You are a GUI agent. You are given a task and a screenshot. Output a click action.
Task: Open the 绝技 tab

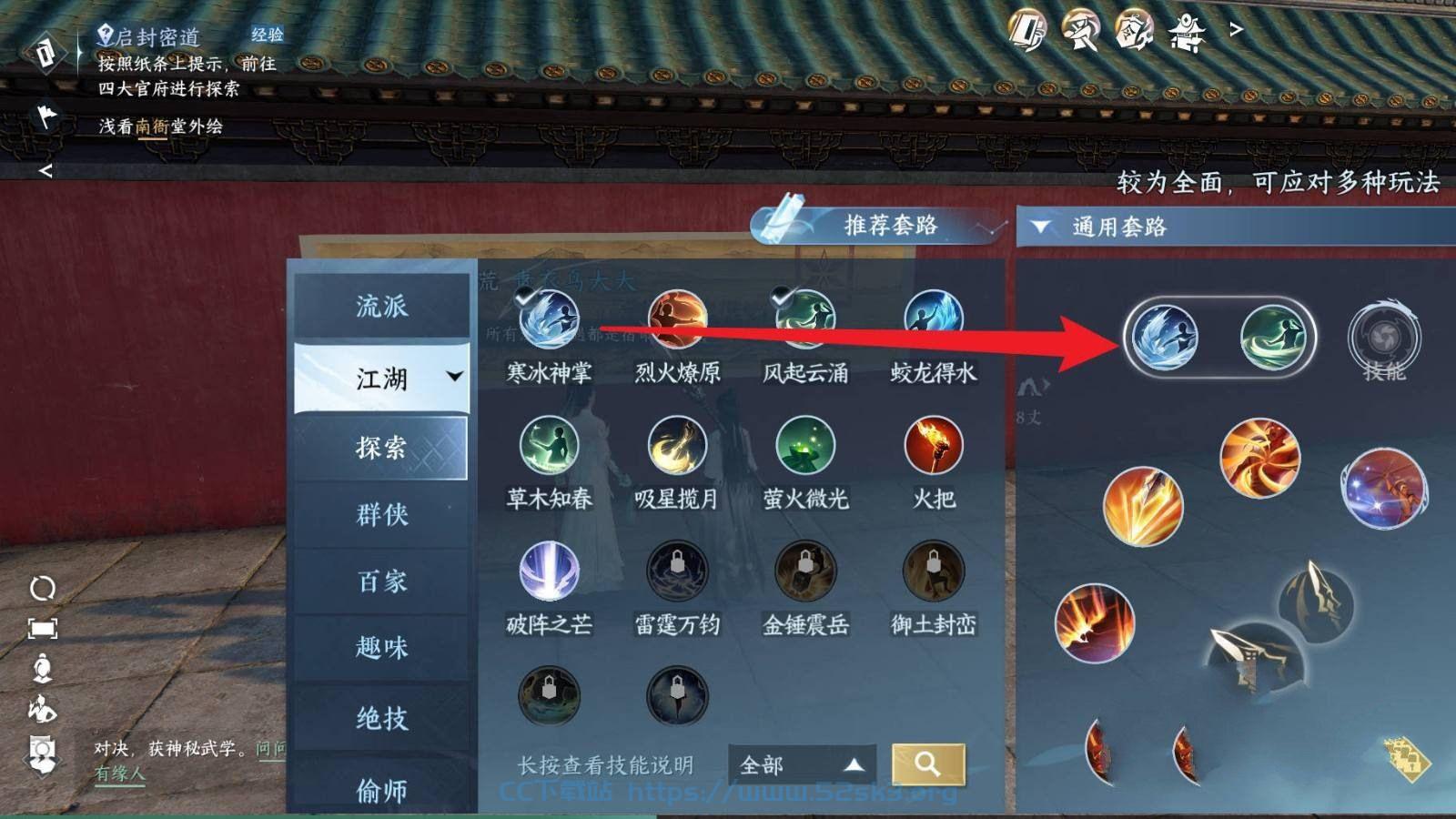(x=381, y=718)
